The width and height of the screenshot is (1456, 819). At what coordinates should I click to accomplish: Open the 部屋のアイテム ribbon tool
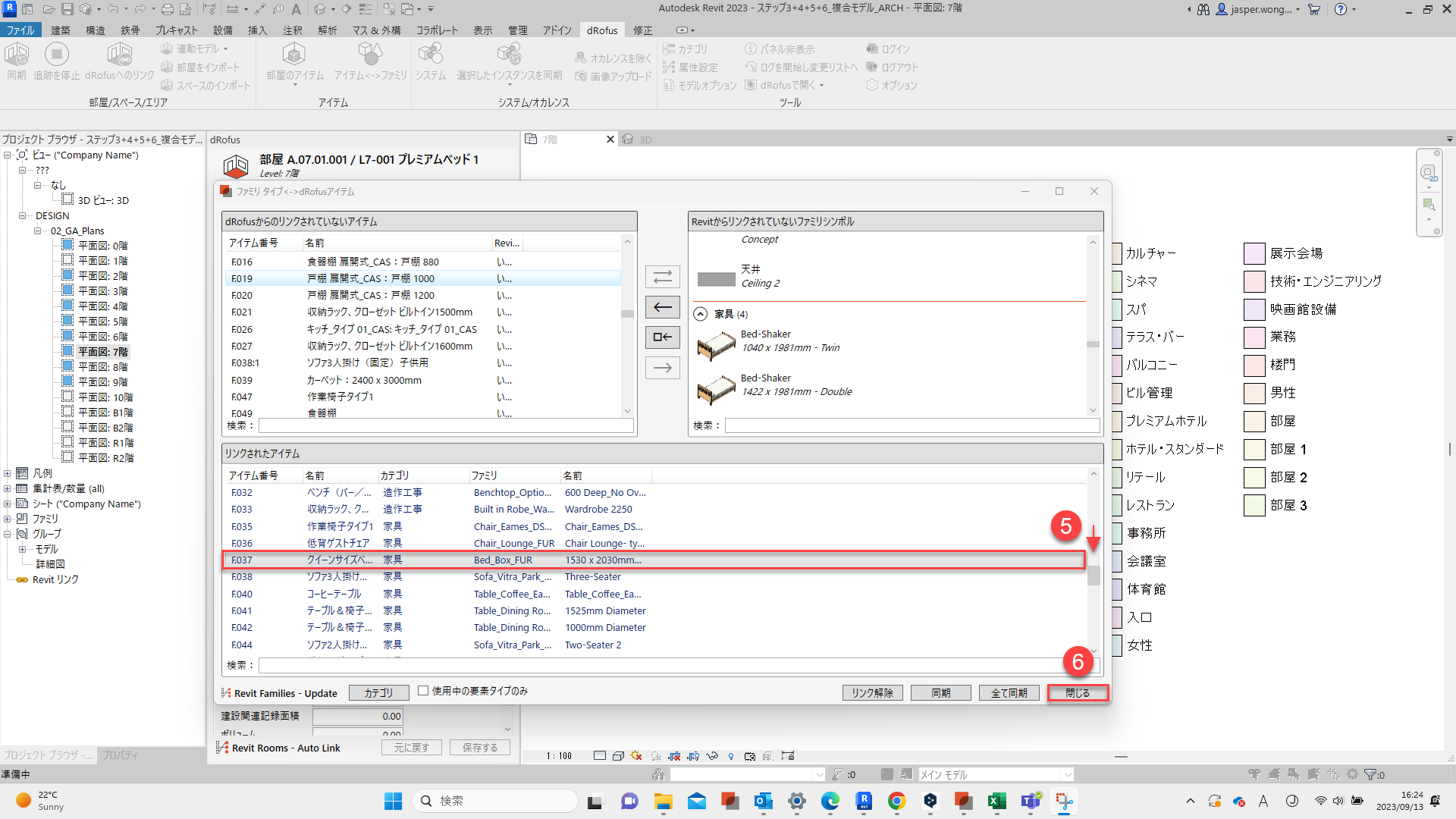[294, 55]
